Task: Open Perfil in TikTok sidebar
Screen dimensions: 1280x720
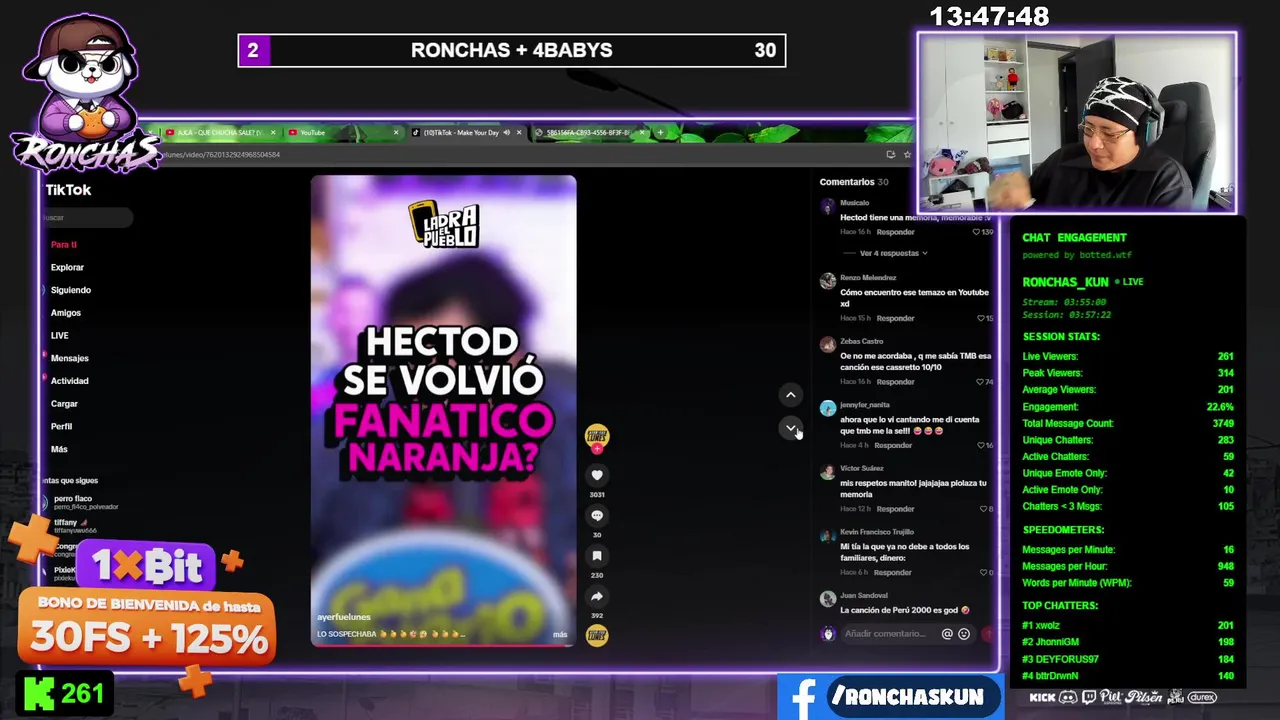Action: tap(61, 426)
